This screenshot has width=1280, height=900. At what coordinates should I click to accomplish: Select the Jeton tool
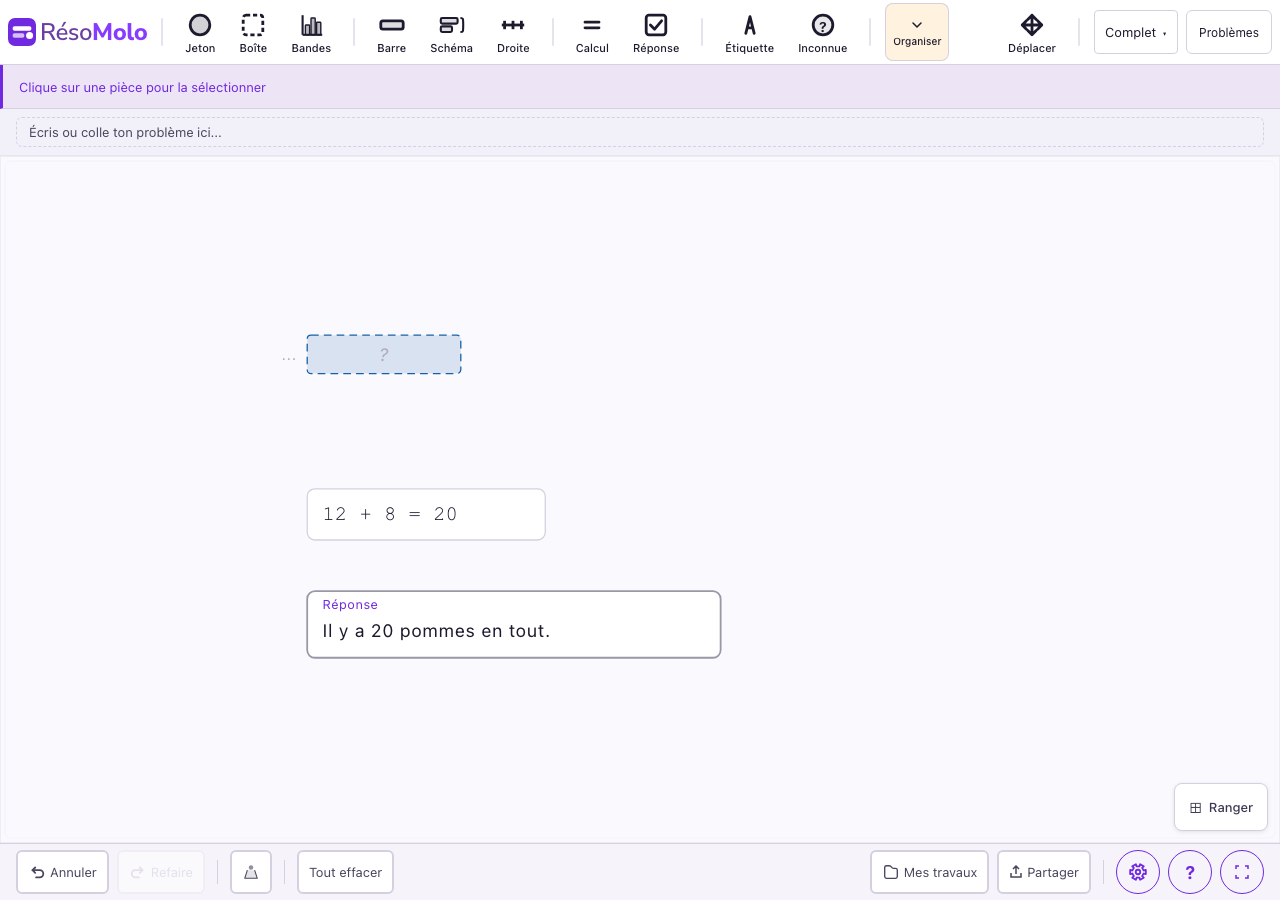199,32
